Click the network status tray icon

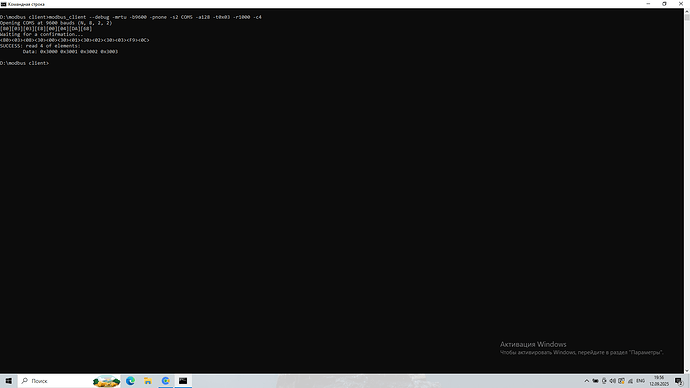(x=630, y=381)
